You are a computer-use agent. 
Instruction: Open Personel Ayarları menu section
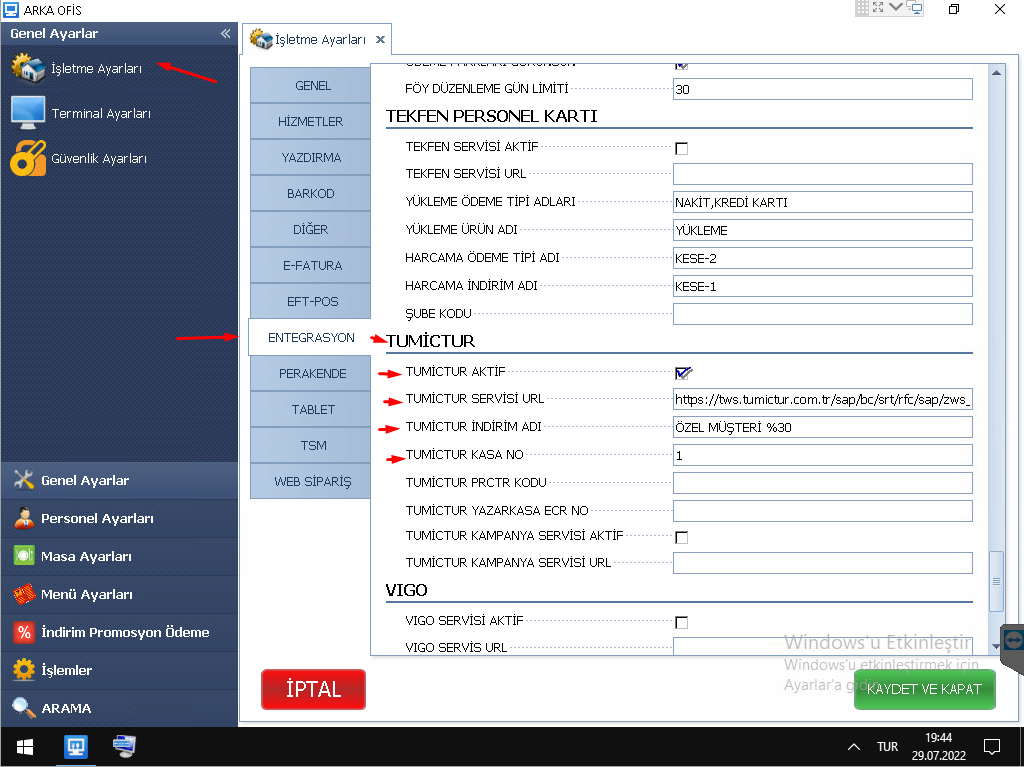120,518
